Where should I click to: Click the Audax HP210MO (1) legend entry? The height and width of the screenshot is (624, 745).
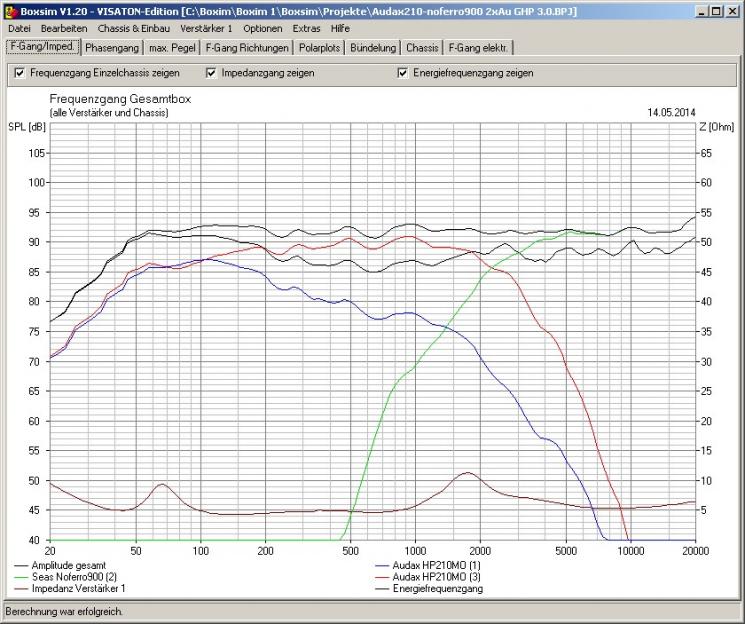(428, 566)
